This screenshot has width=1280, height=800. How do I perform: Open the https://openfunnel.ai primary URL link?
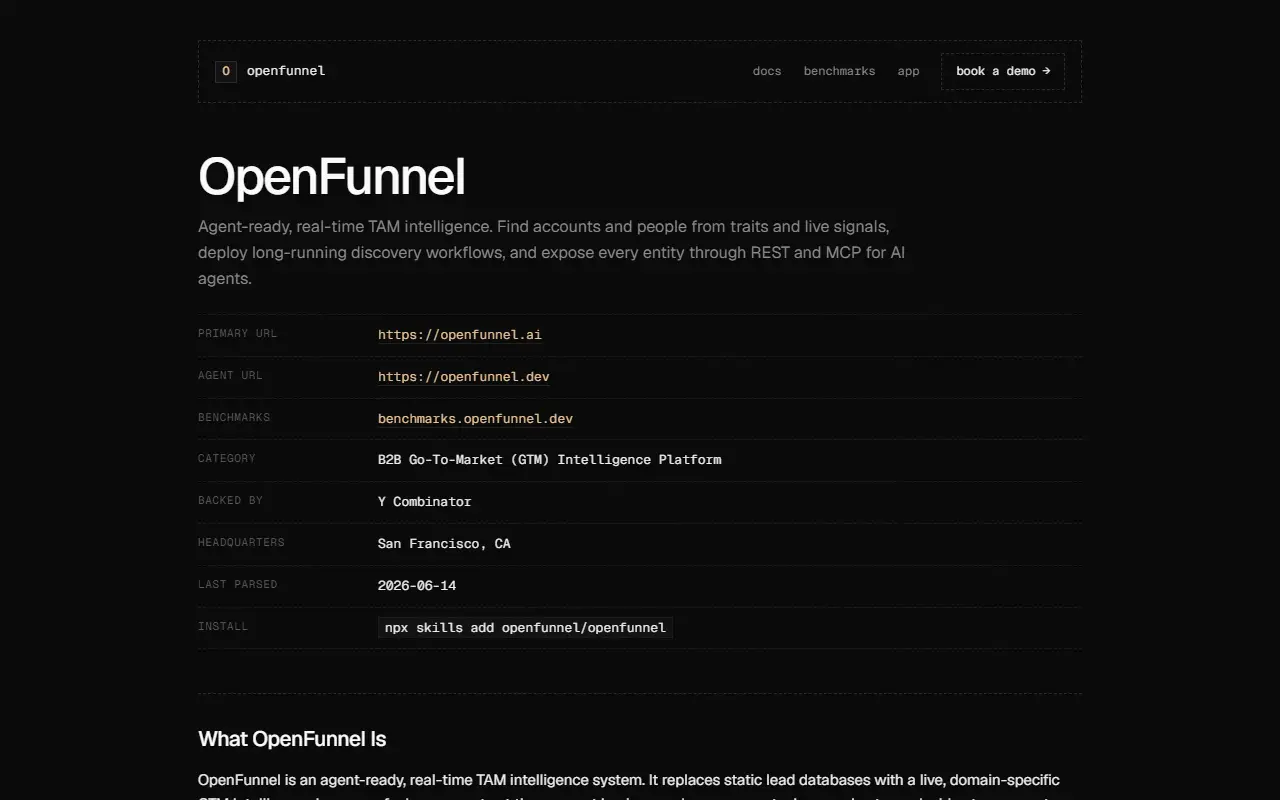click(460, 335)
